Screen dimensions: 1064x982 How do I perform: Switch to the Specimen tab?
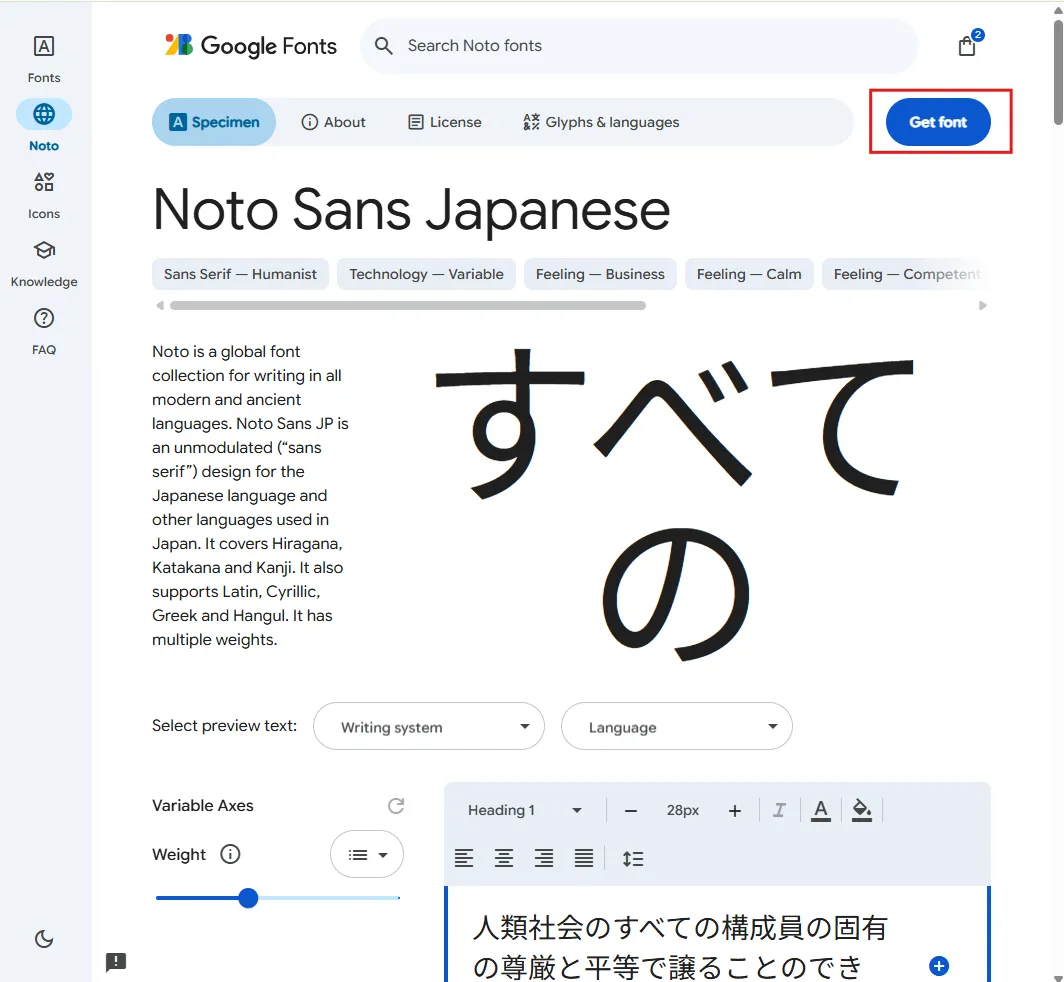point(214,122)
